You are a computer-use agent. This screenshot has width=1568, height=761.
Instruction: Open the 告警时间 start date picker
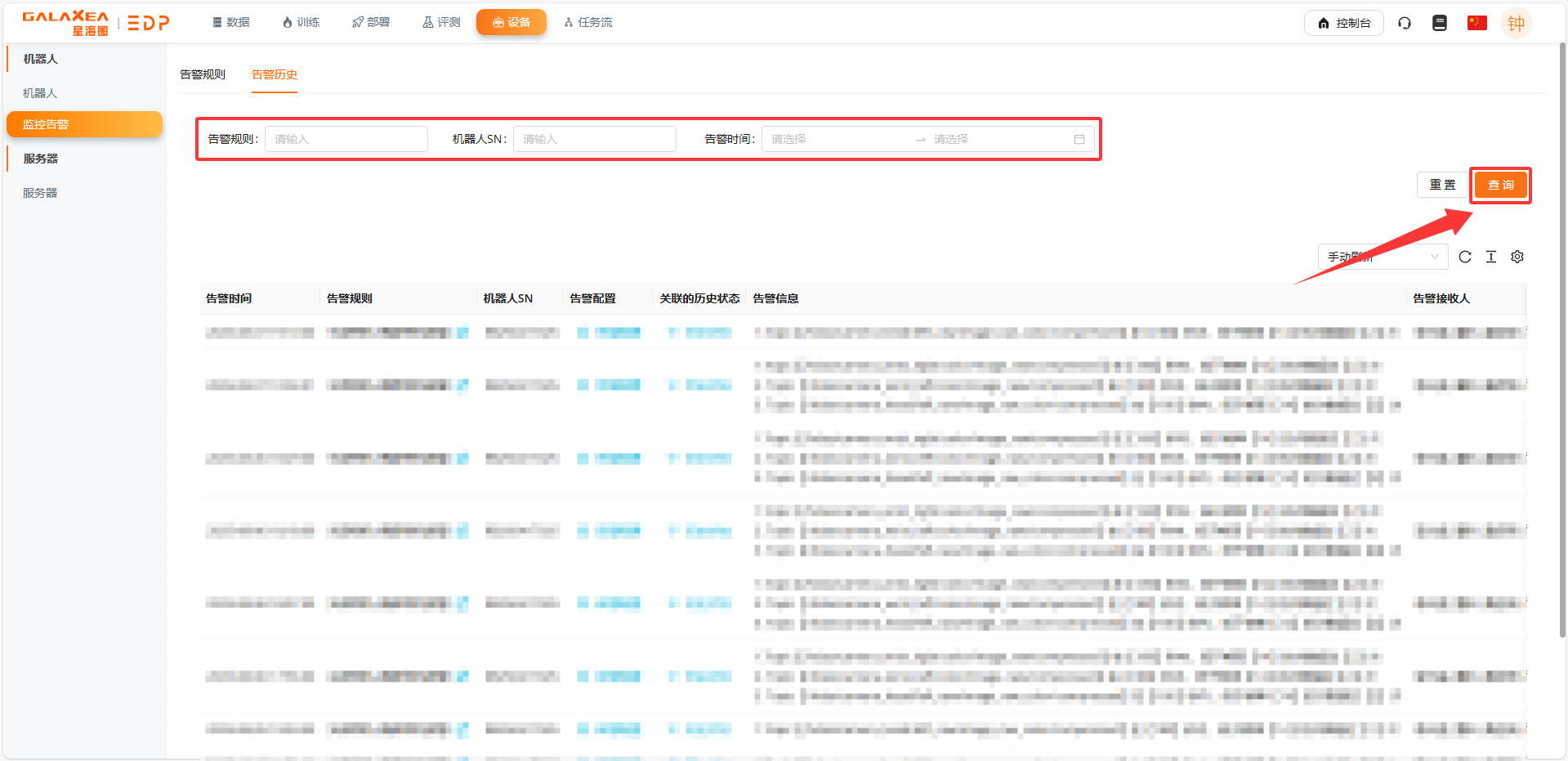(833, 139)
